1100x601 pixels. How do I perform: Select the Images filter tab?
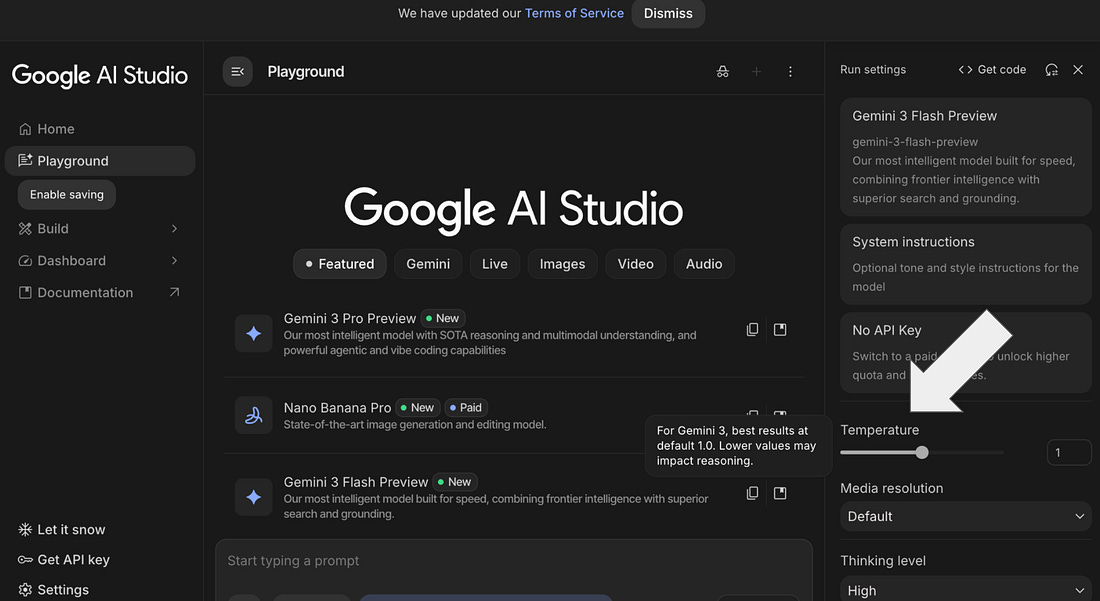562,264
